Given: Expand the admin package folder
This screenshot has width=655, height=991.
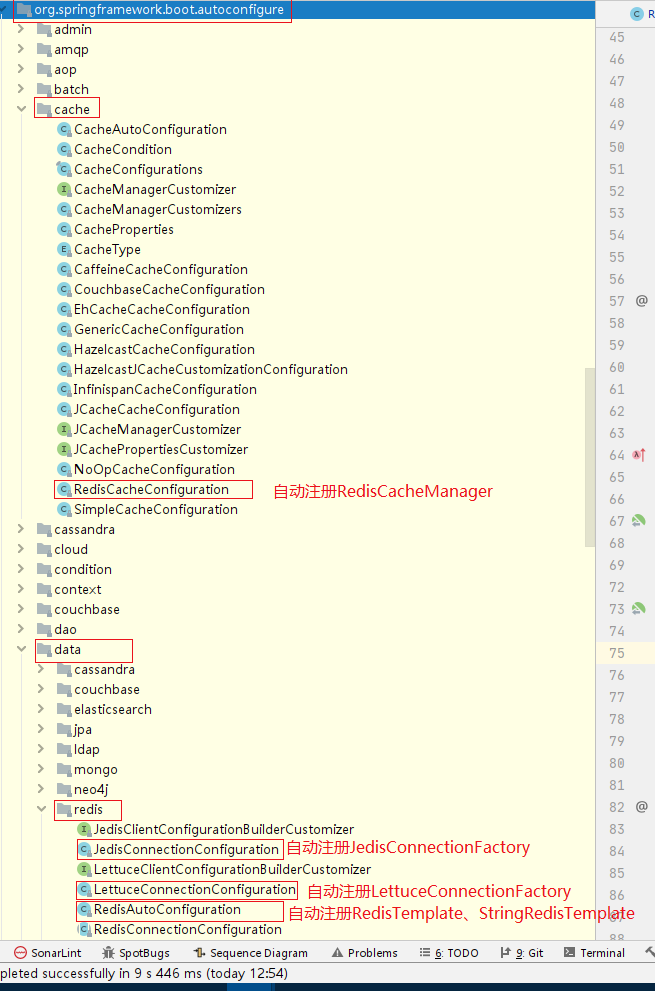Looking at the screenshot, I should [20, 29].
